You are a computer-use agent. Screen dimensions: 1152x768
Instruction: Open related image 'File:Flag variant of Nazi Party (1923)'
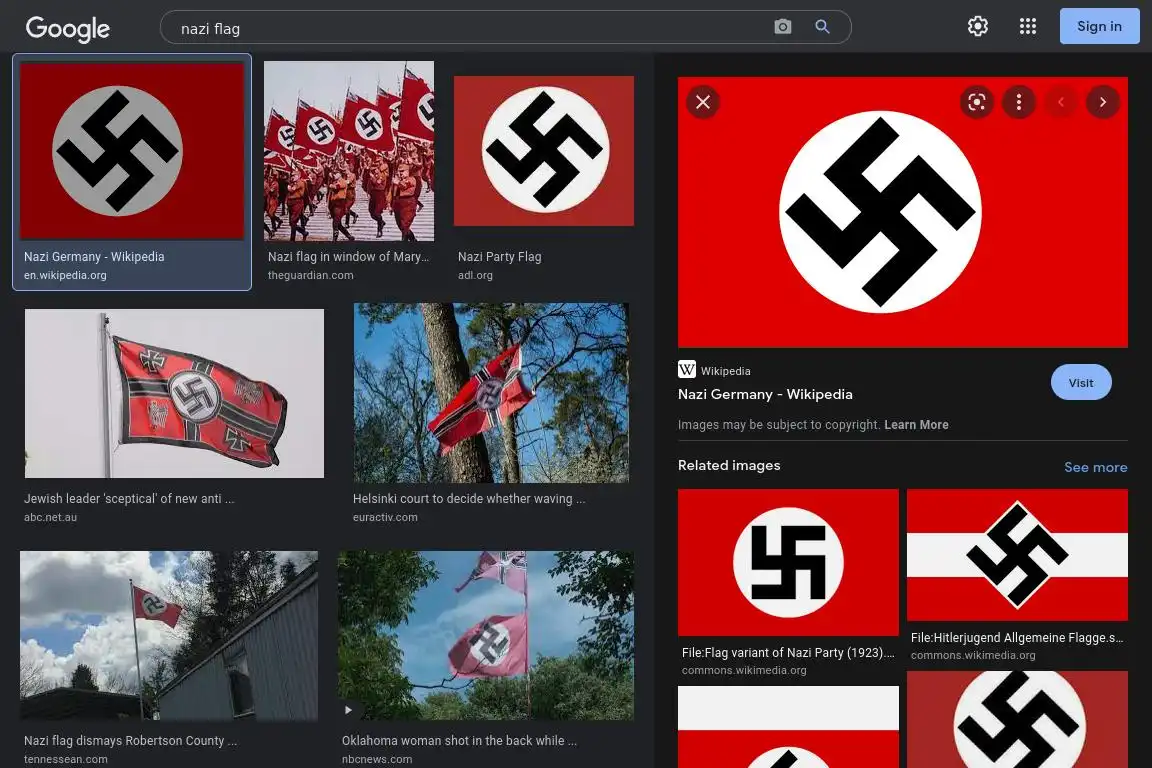click(788, 562)
